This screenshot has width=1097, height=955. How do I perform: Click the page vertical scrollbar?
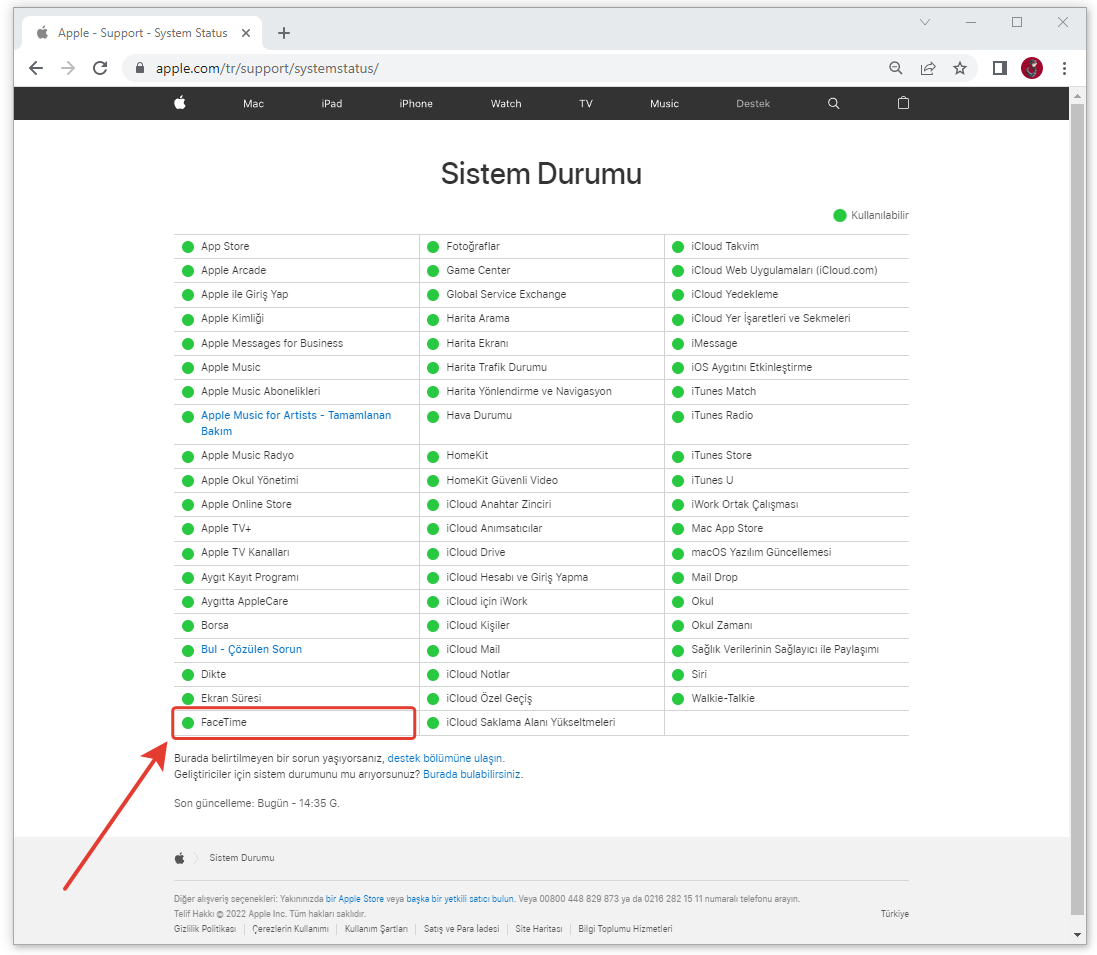(x=1077, y=500)
